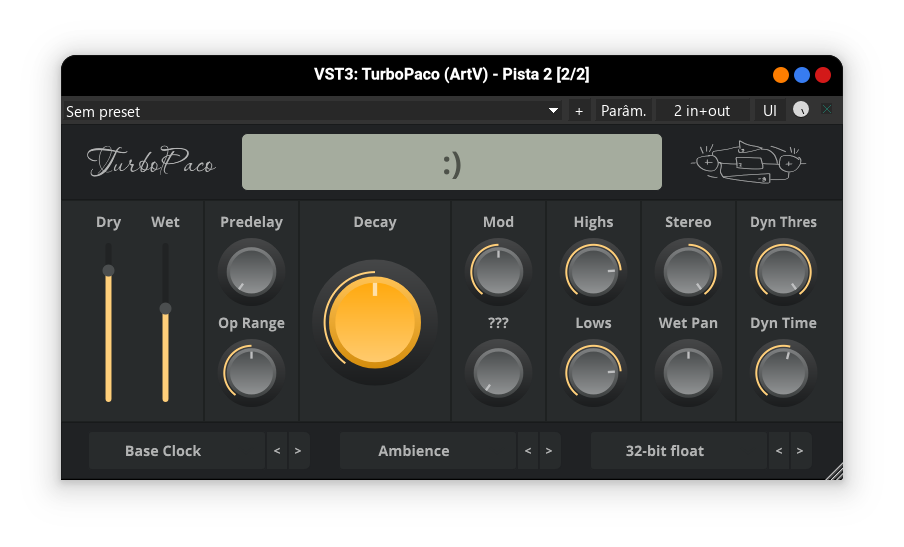Click the TurboPaco logo
This screenshot has height=547, width=904.
tap(151, 162)
